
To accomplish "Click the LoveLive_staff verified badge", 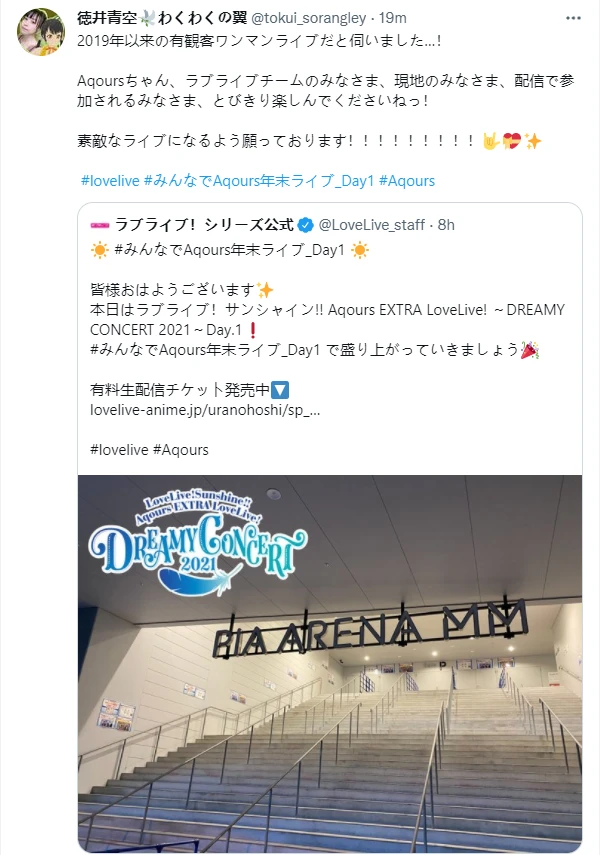I will (305, 225).
